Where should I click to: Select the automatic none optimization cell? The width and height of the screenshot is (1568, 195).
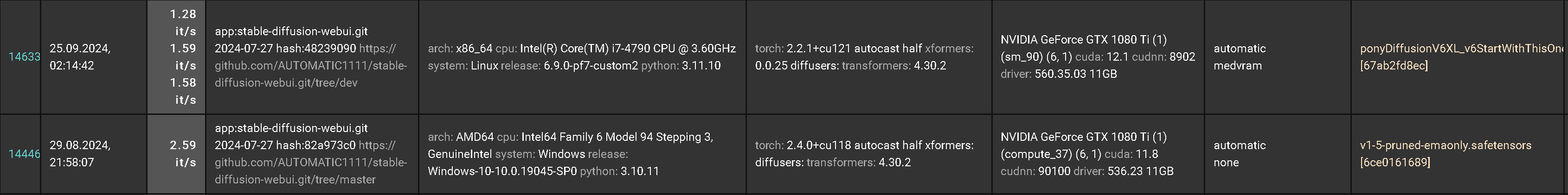pos(1239,154)
